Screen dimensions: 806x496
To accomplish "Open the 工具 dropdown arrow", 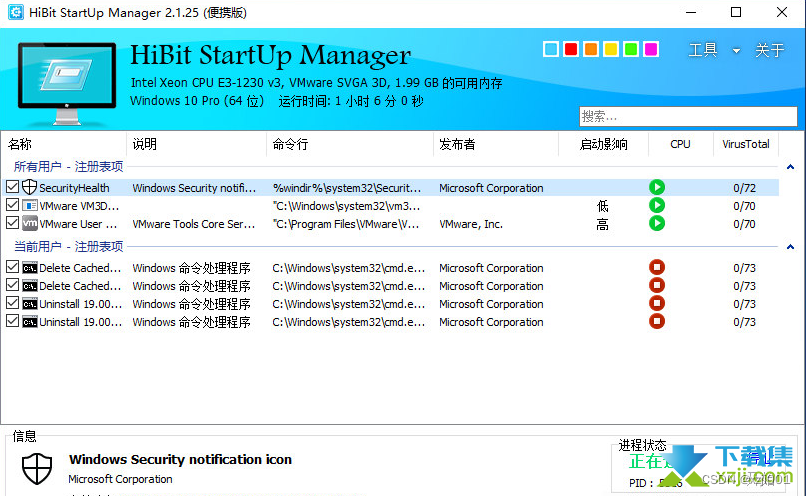I will (736, 50).
